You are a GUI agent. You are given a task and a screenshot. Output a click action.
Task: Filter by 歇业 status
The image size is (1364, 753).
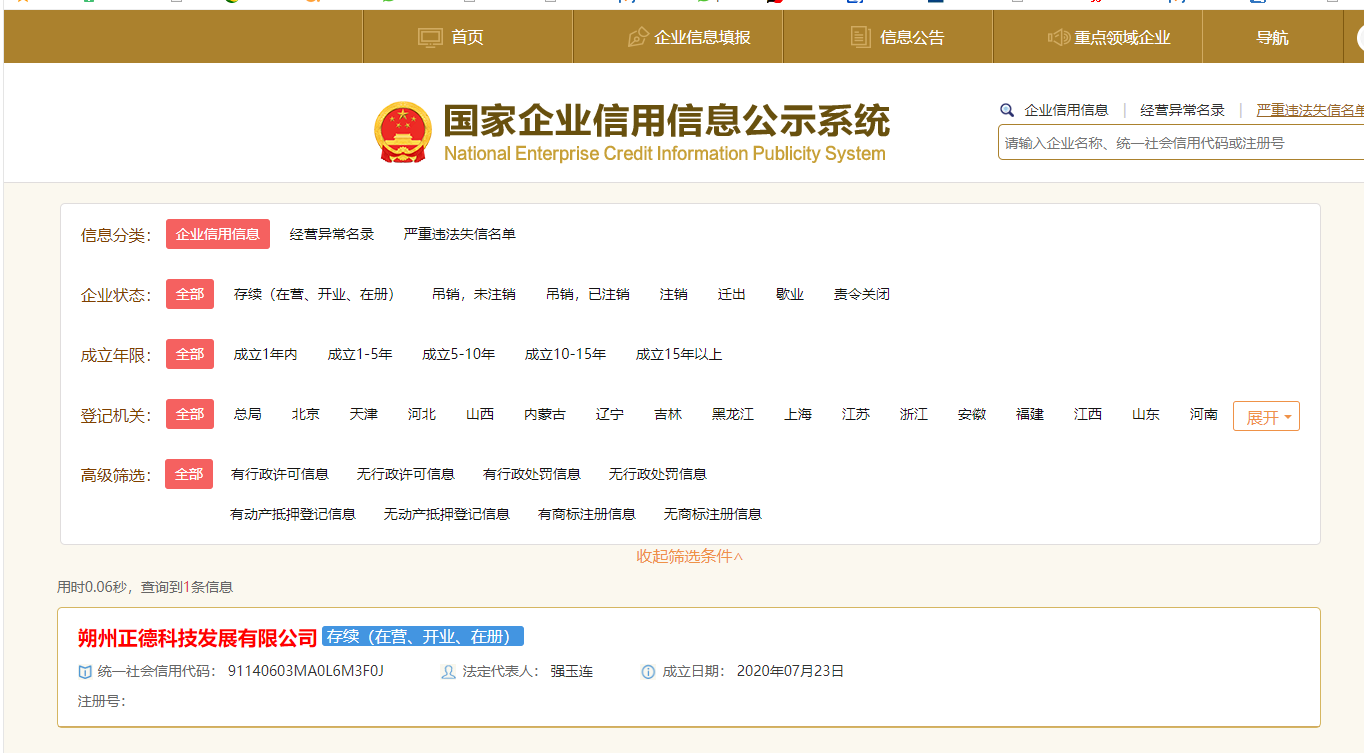(x=790, y=294)
